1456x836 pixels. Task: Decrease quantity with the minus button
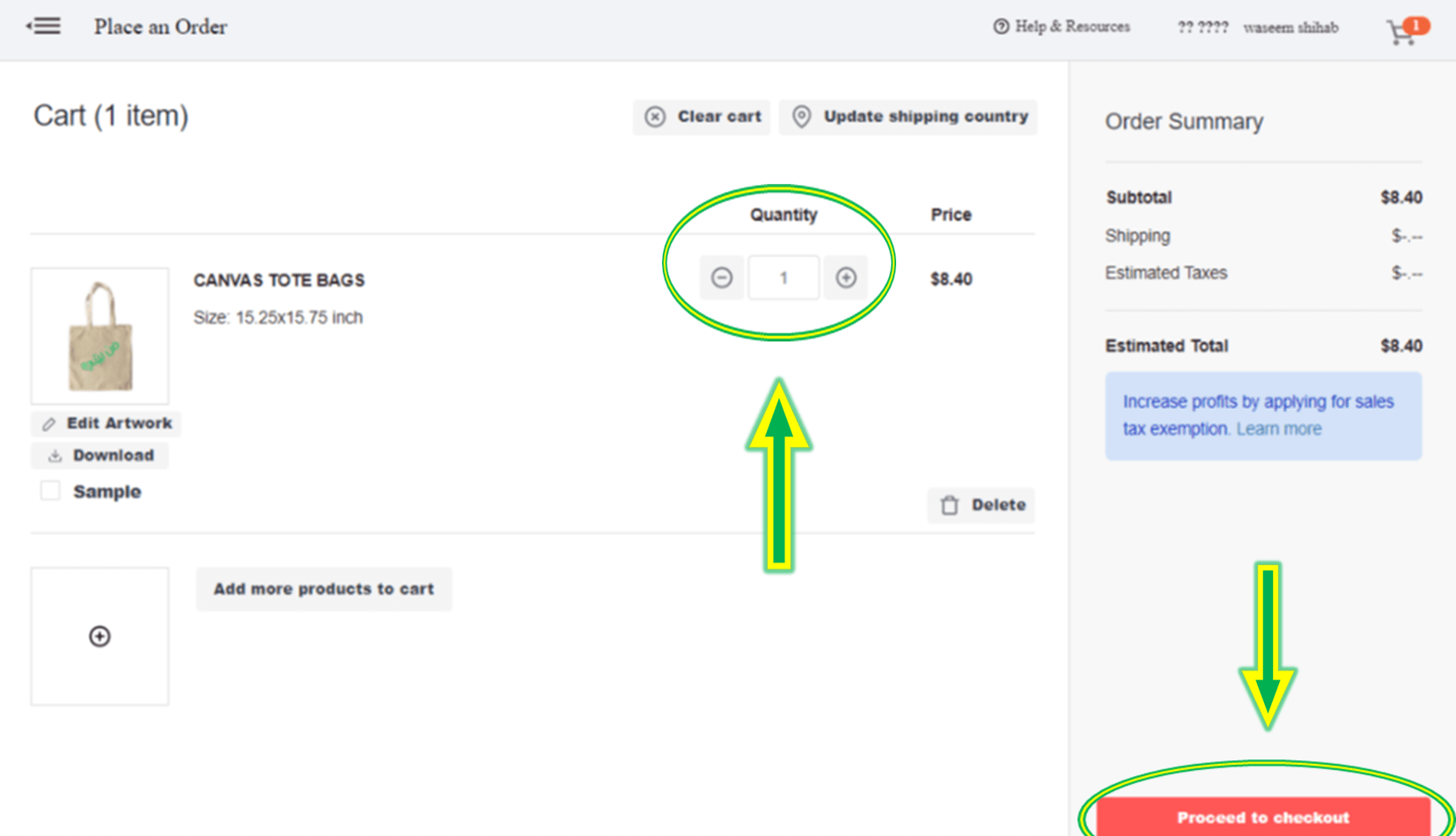[722, 278]
